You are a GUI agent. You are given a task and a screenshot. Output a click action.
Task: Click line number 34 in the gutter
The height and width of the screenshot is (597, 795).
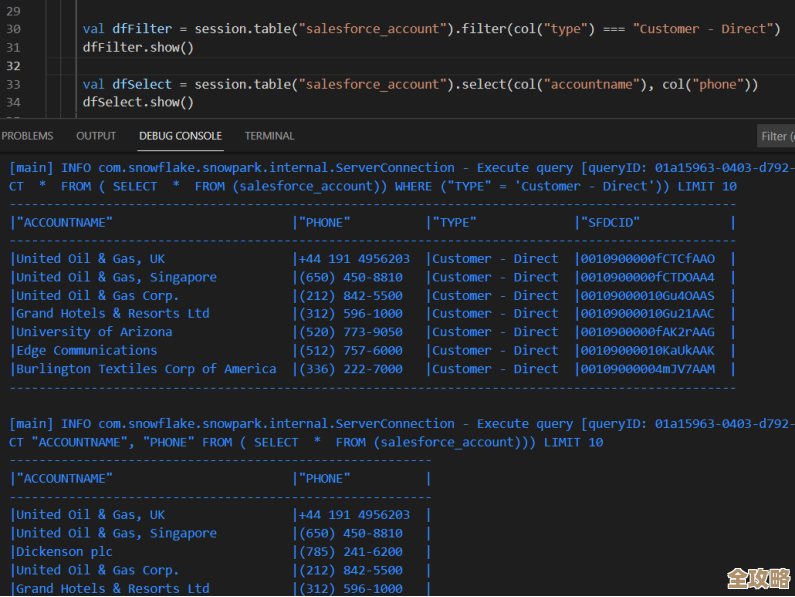pos(13,102)
